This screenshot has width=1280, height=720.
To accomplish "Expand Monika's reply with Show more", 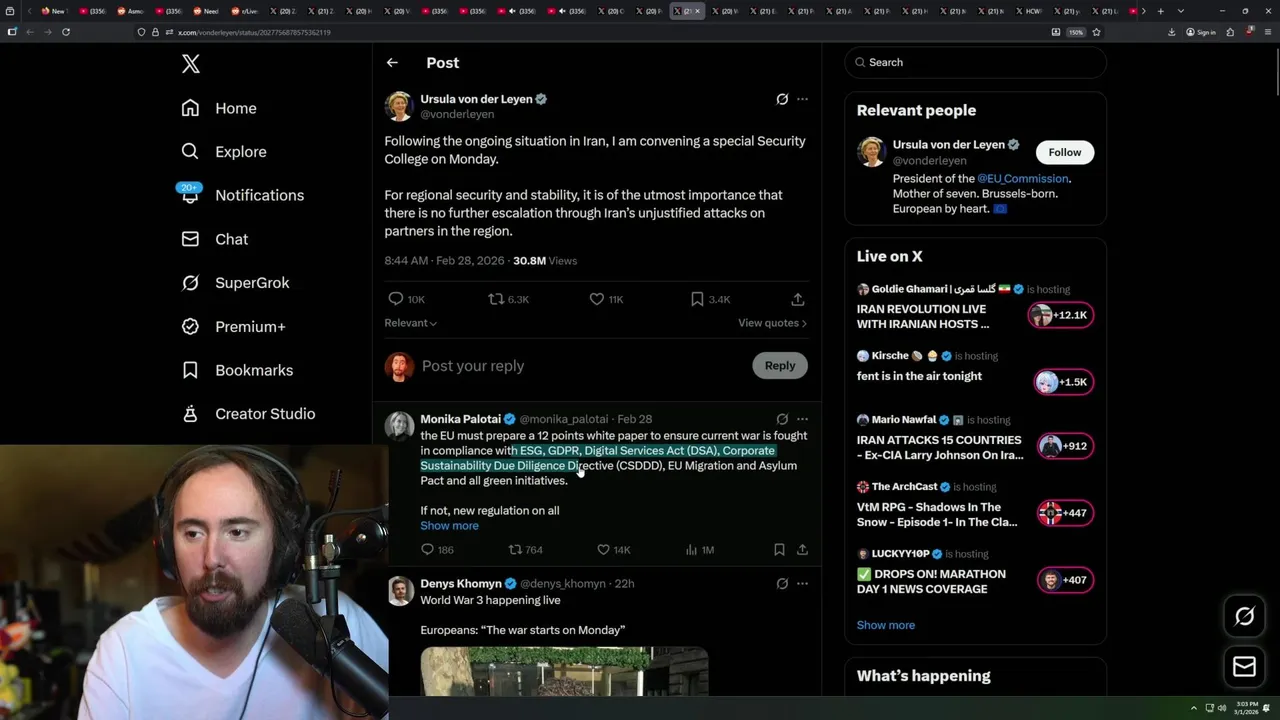I will pyautogui.click(x=449, y=526).
